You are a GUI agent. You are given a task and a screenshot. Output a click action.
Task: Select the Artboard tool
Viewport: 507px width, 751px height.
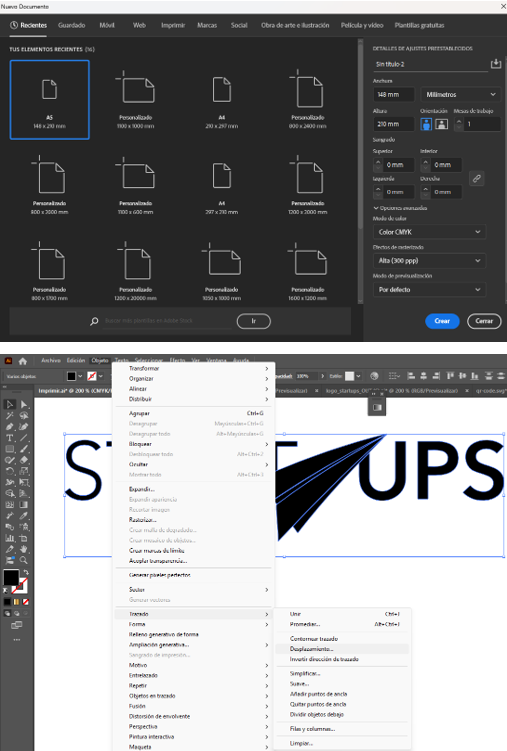tap(24, 538)
